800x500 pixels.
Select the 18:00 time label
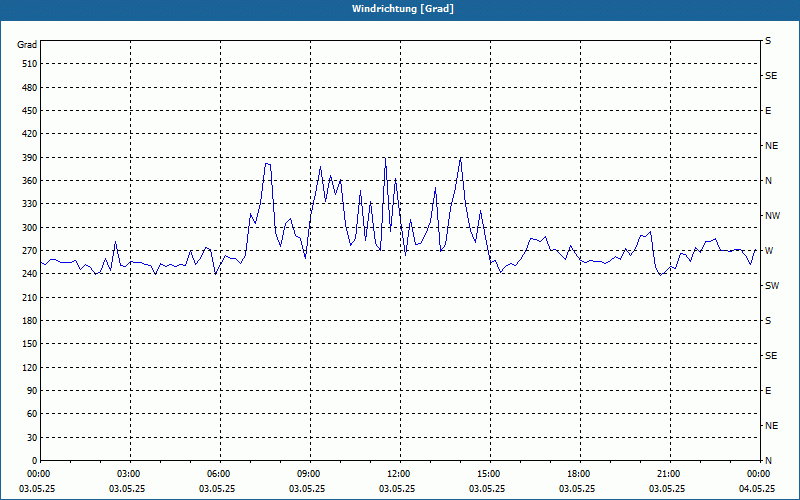578,474
